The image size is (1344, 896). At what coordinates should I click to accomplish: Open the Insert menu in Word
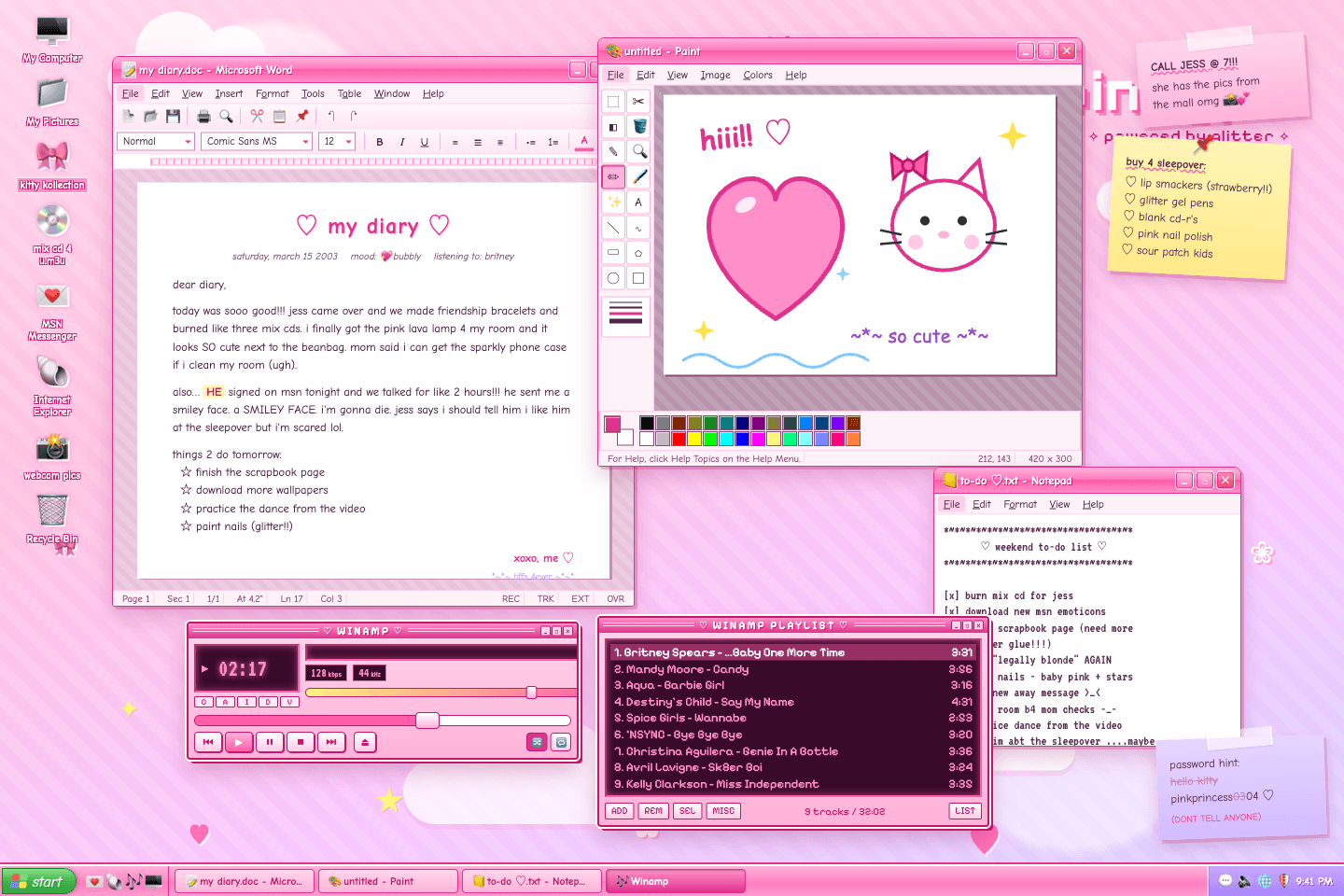[229, 93]
